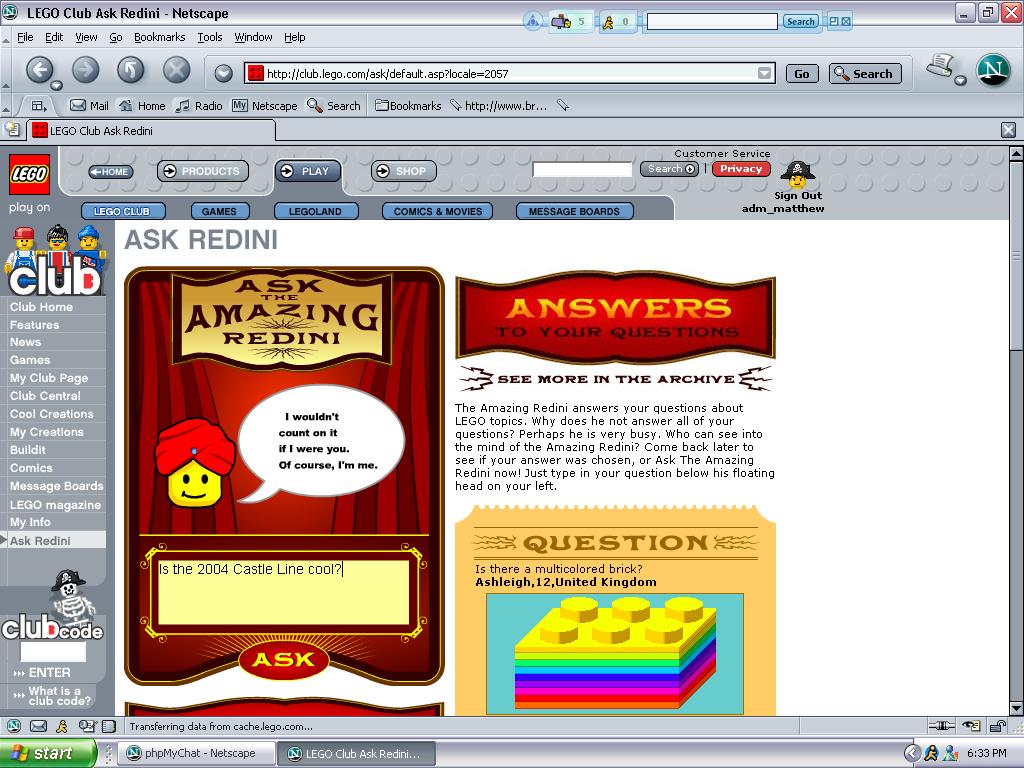
Task: Open Radio from the personal toolbar
Action: click(x=199, y=106)
